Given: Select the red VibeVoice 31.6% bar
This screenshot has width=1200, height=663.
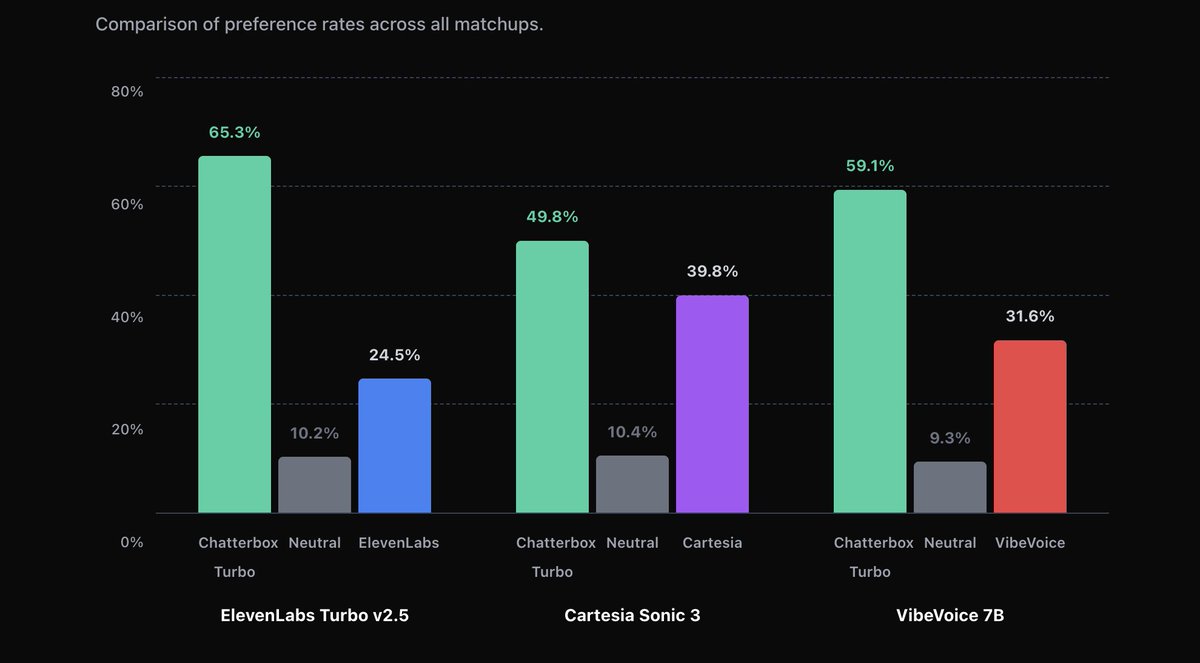Looking at the screenshot, I should coord(1030,427).
